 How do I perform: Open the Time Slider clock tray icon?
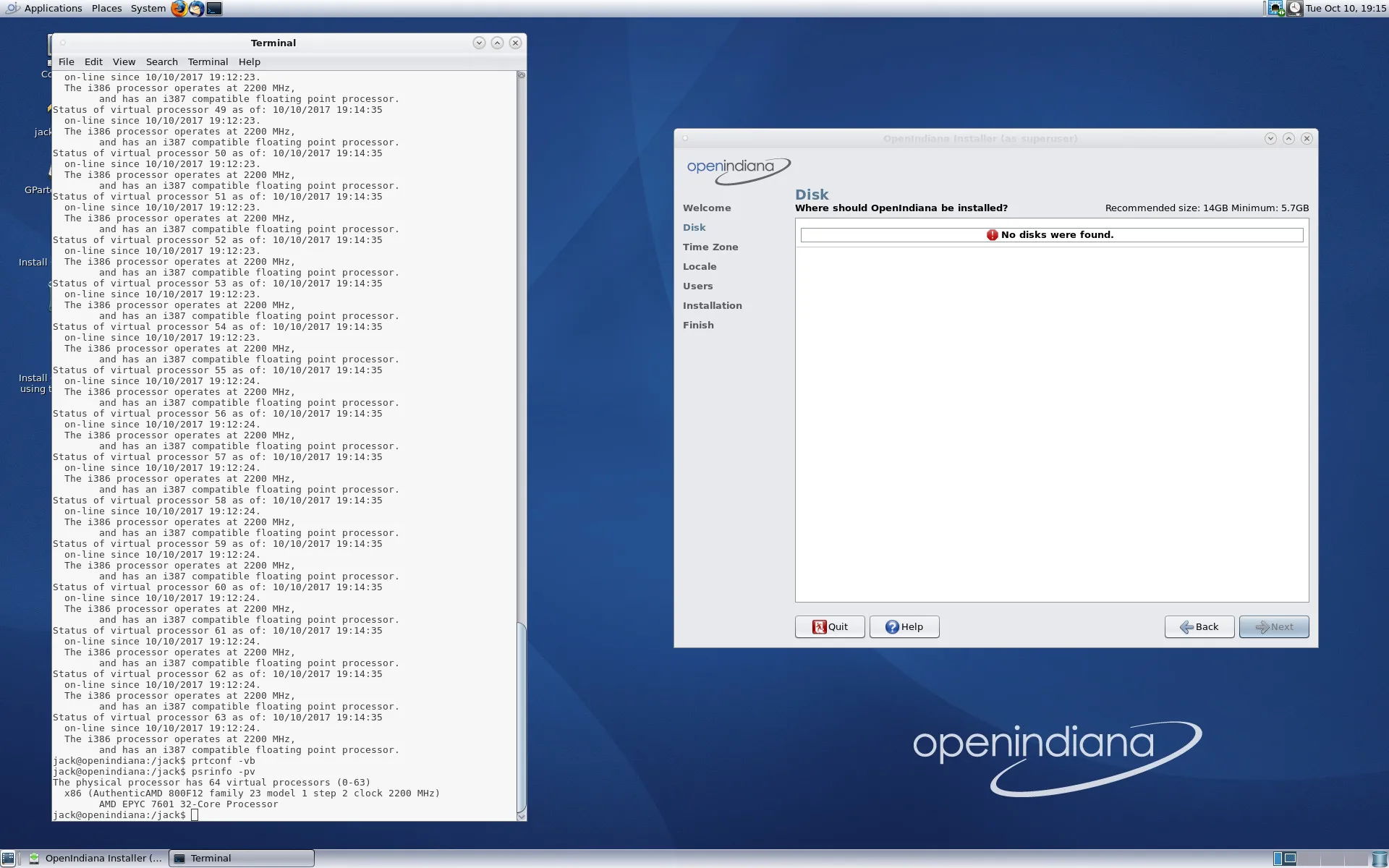point(1294,9)
